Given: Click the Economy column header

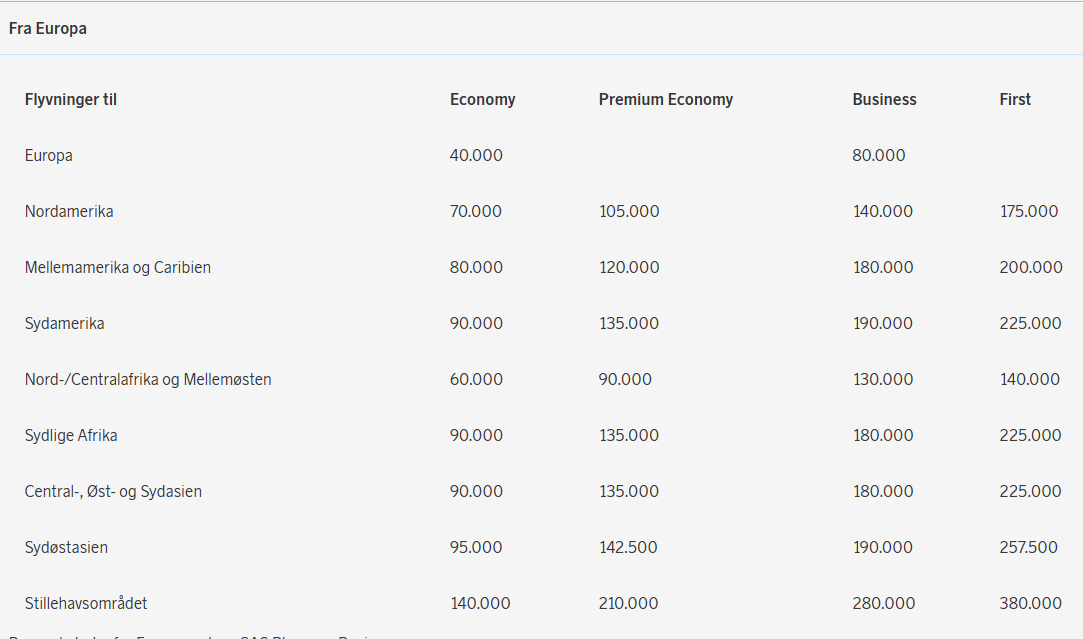Looking at the screenshot, I should (482, 99).
